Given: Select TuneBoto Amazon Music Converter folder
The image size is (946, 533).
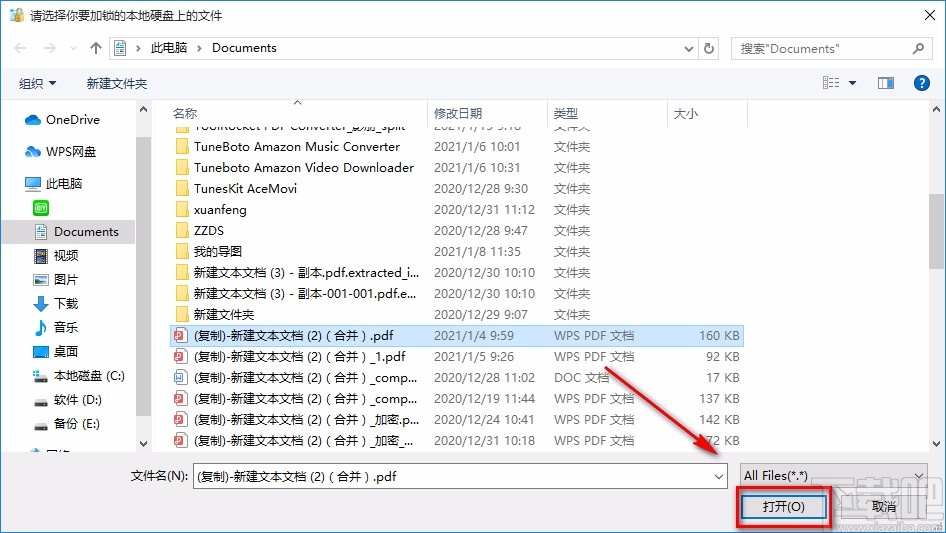Looking at the screenshot, I should [297, 147].
